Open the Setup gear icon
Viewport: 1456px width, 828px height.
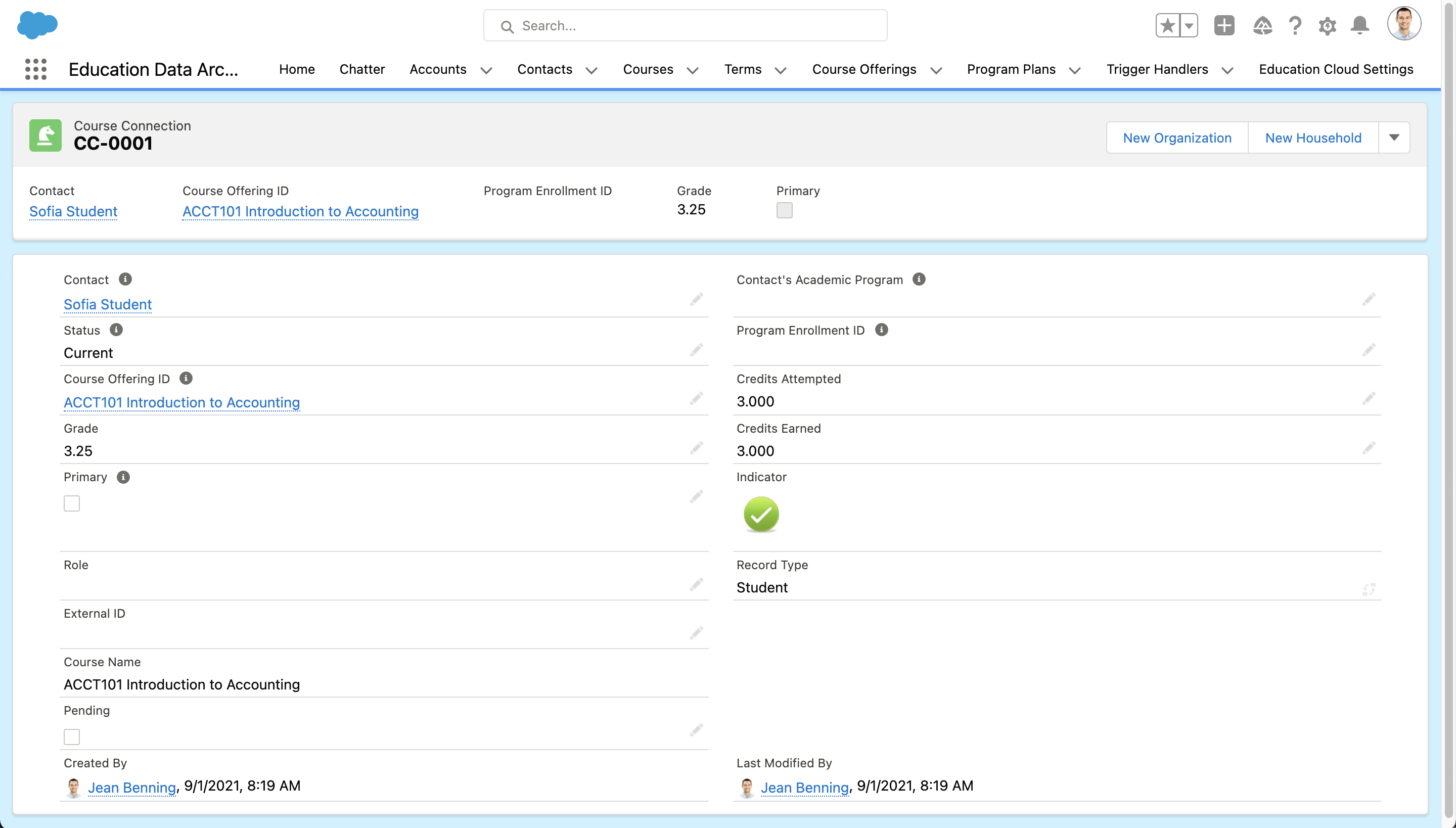point(1328,26)
